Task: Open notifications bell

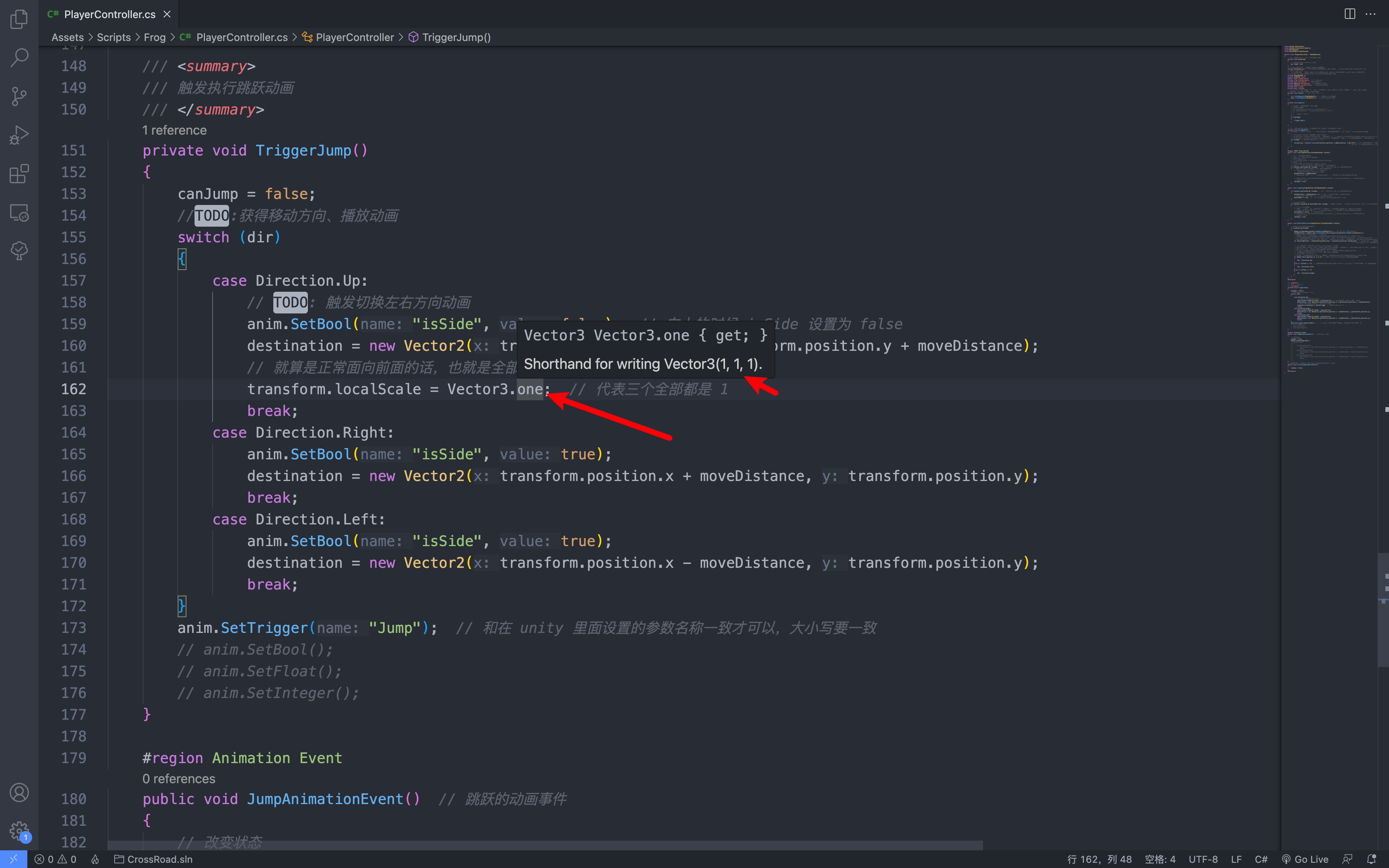Action: (x=1372, y=859)
